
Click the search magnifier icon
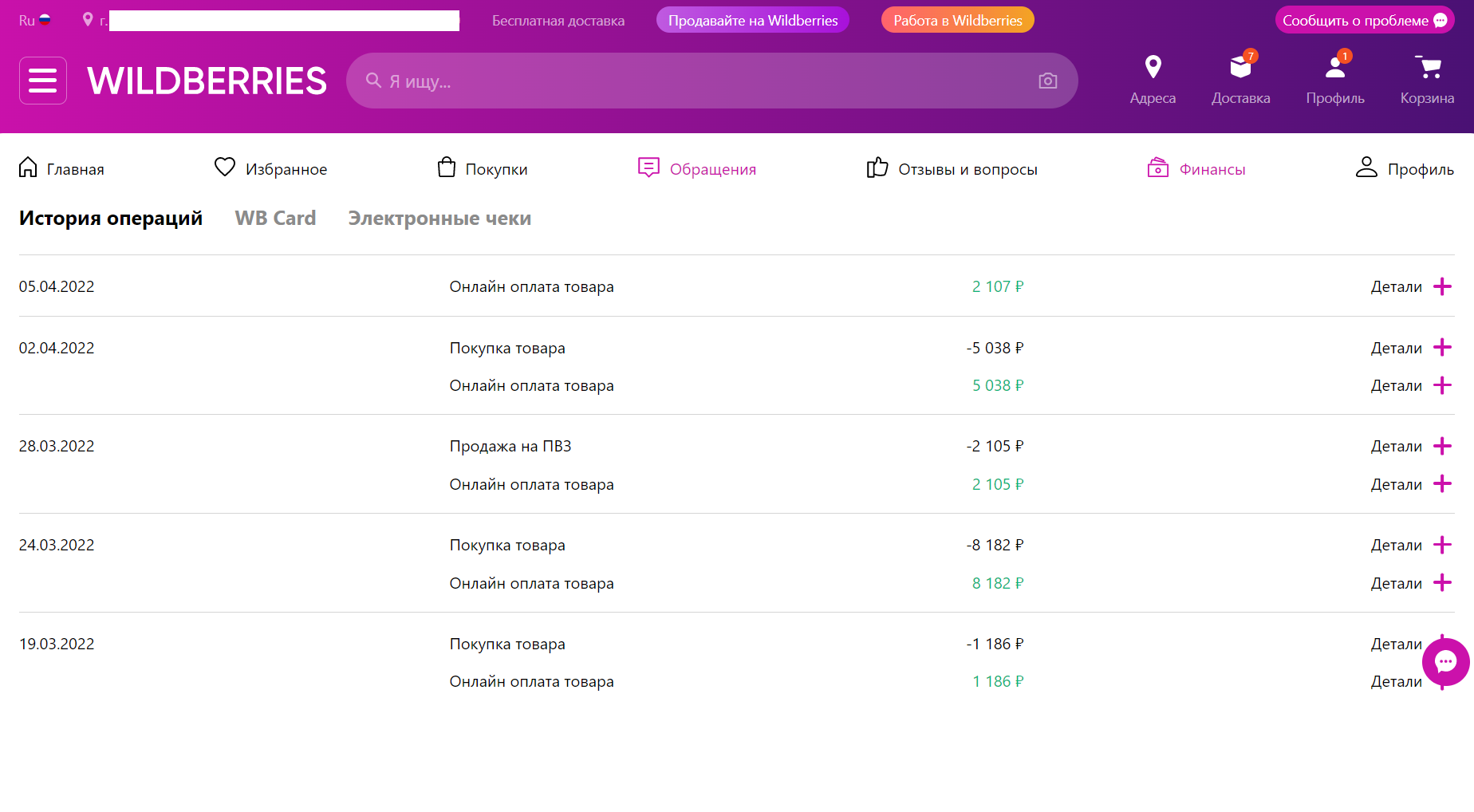[x=373, y=81]
